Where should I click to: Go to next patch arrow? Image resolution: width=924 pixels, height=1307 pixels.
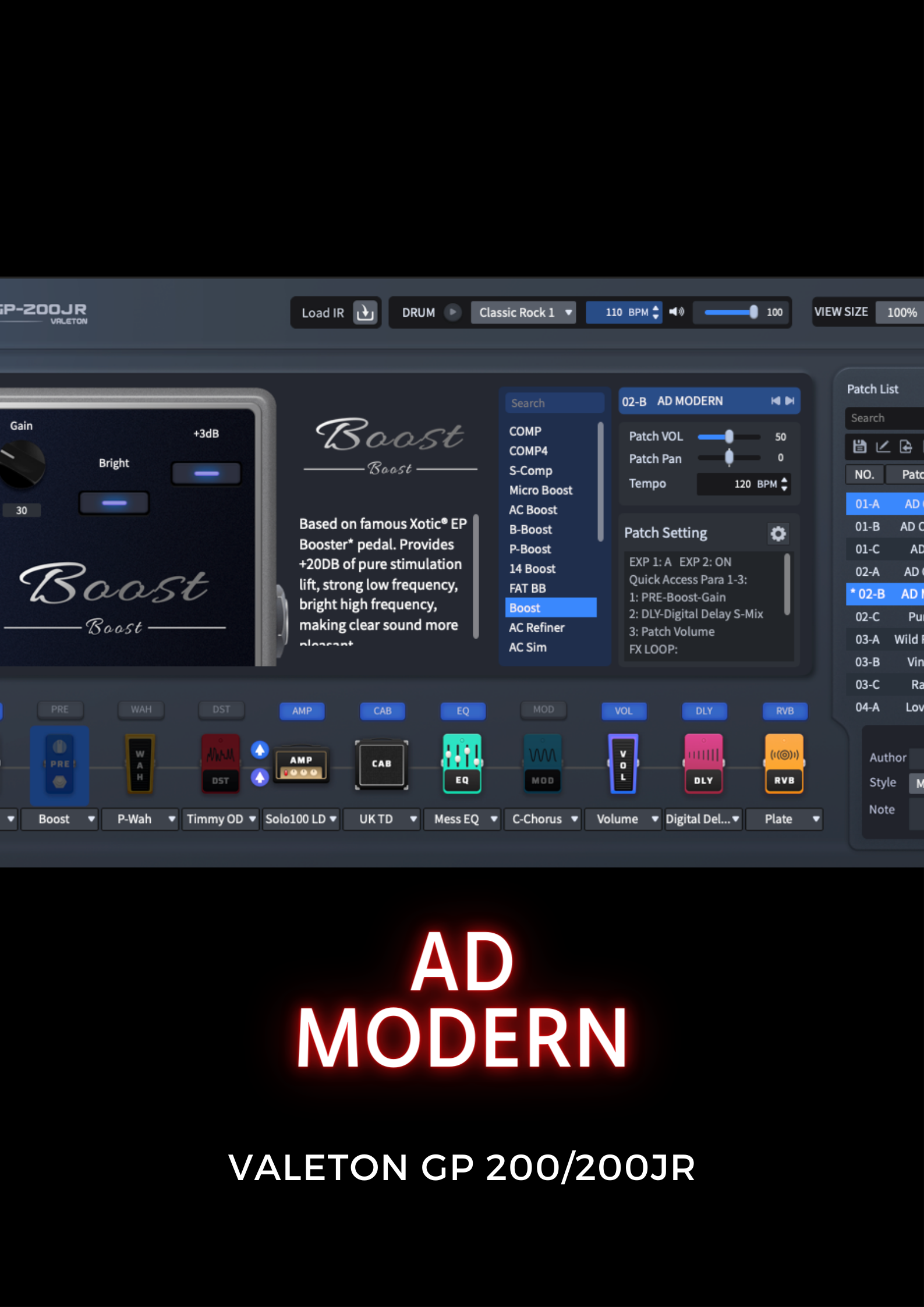point(790,401)
